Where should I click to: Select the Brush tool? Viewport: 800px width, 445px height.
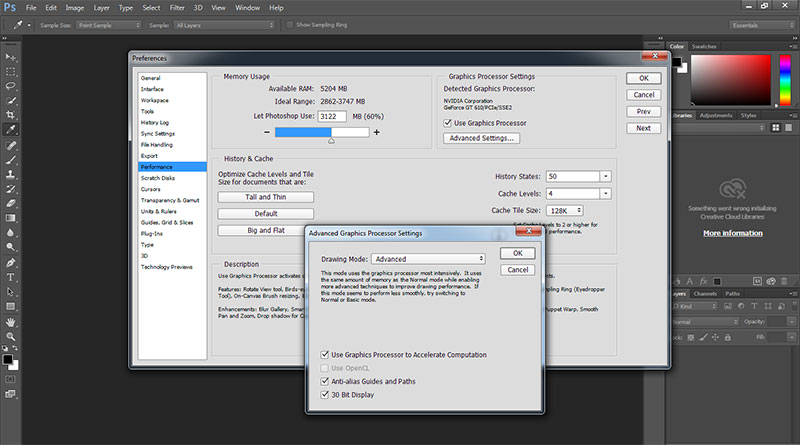click(11, 160)
